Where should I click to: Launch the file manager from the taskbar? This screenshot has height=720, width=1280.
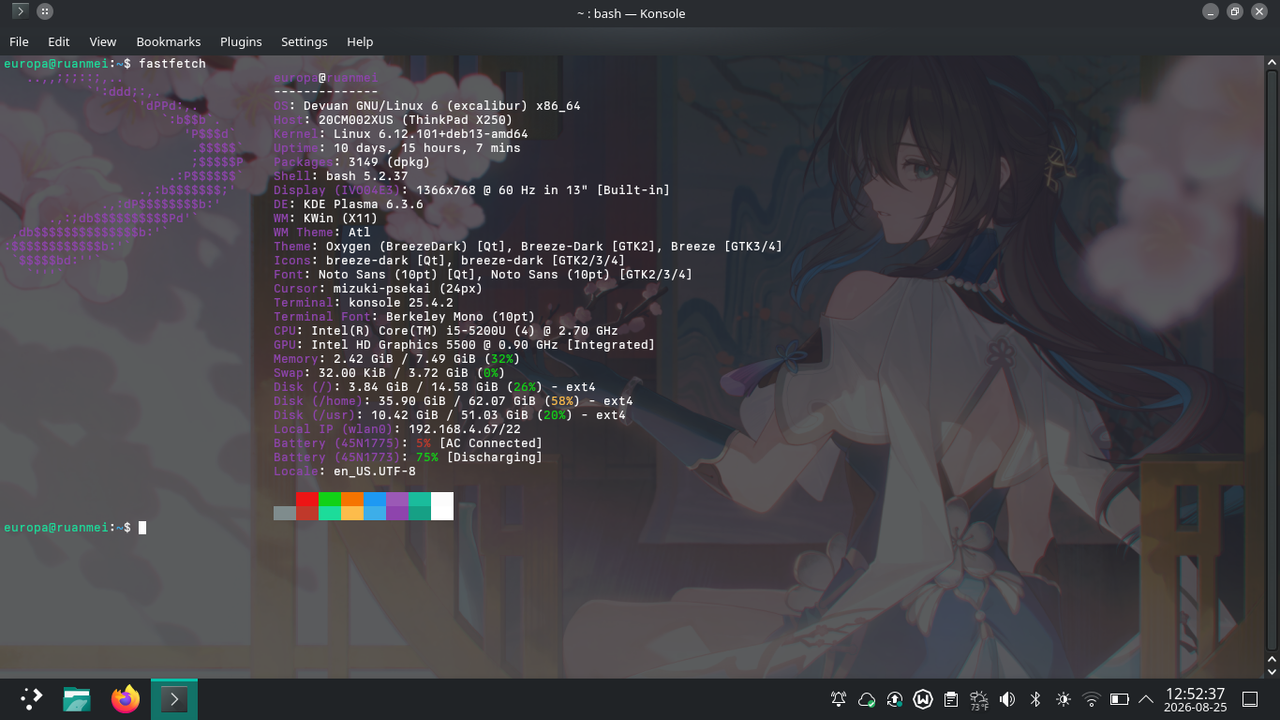tap(77, 699)
